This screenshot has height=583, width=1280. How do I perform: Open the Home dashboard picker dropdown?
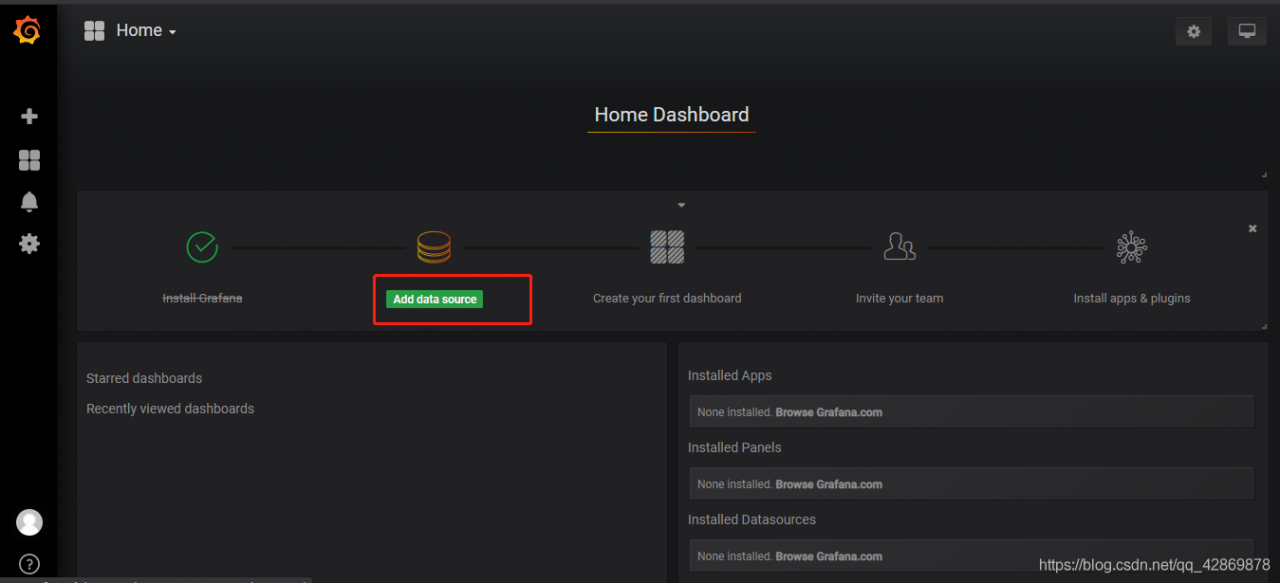pos(146,31)
